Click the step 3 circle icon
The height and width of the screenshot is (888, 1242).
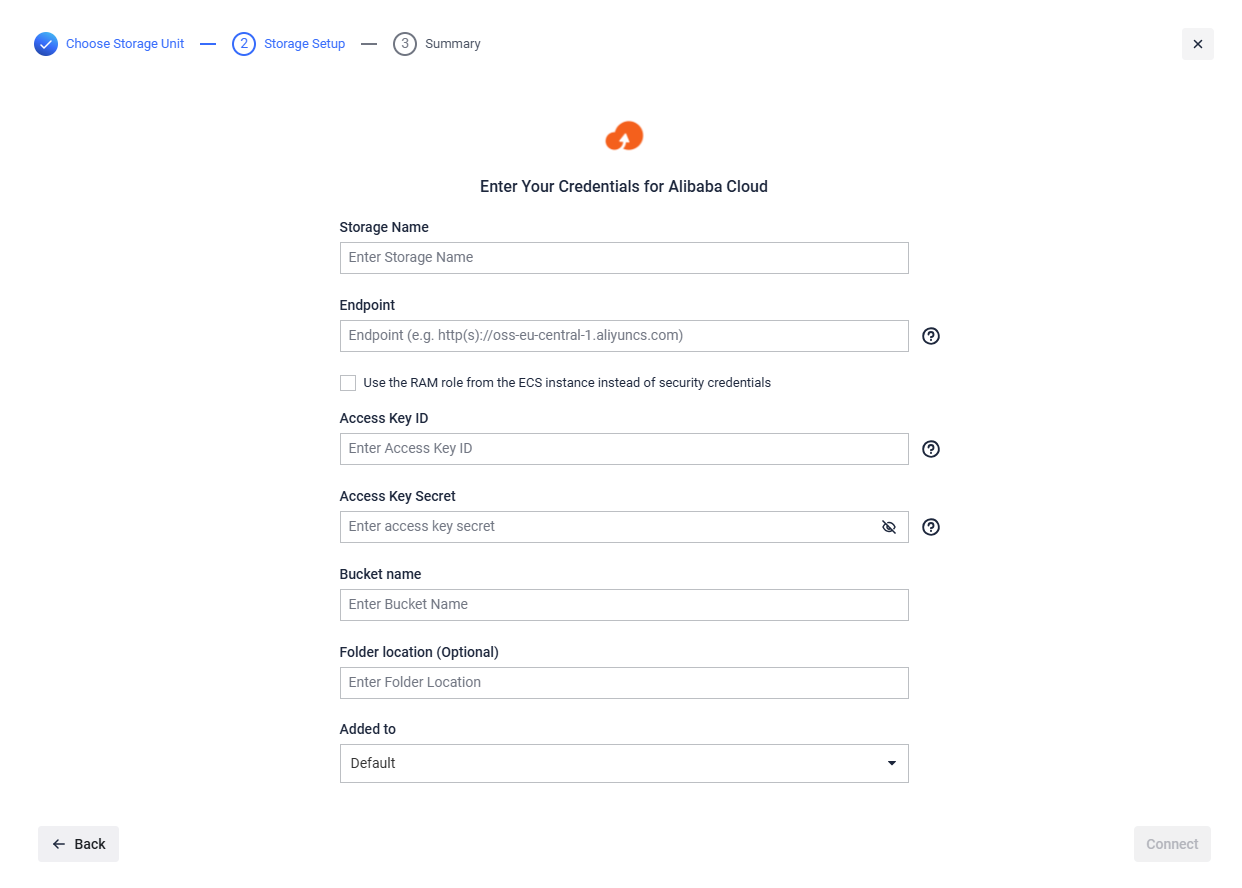point(405,44)
